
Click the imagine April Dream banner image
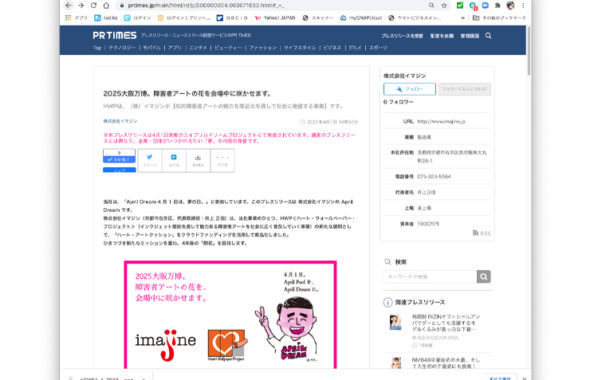point(230,315)
